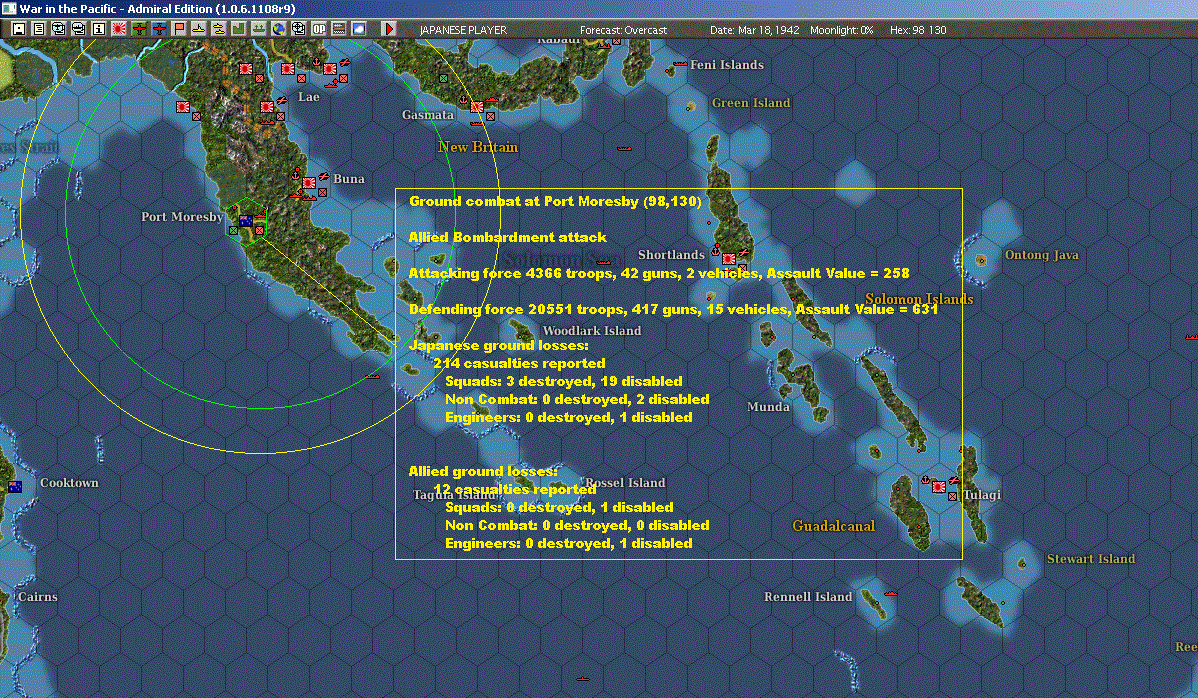Click the third toolbar icon with two stacked screens
The height and width of the screenshot is (698, 1198).
point(59,29)
